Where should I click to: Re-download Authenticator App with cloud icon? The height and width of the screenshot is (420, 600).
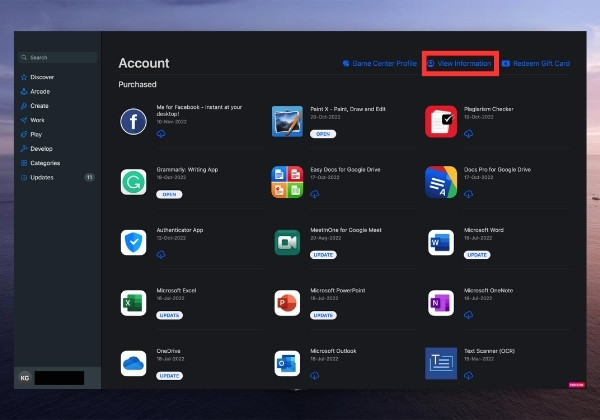(161, 255)
